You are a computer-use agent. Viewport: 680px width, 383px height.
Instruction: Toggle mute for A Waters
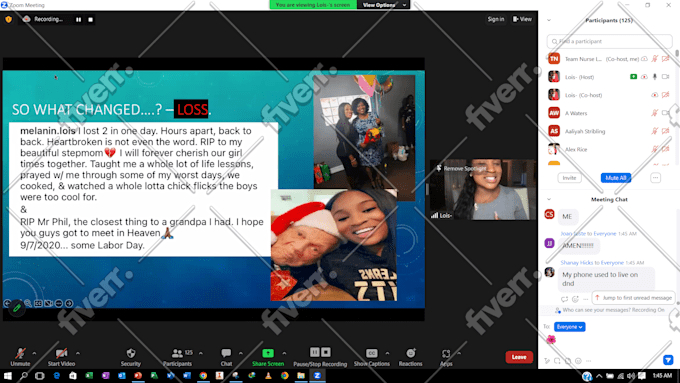[x=654, y=113]
